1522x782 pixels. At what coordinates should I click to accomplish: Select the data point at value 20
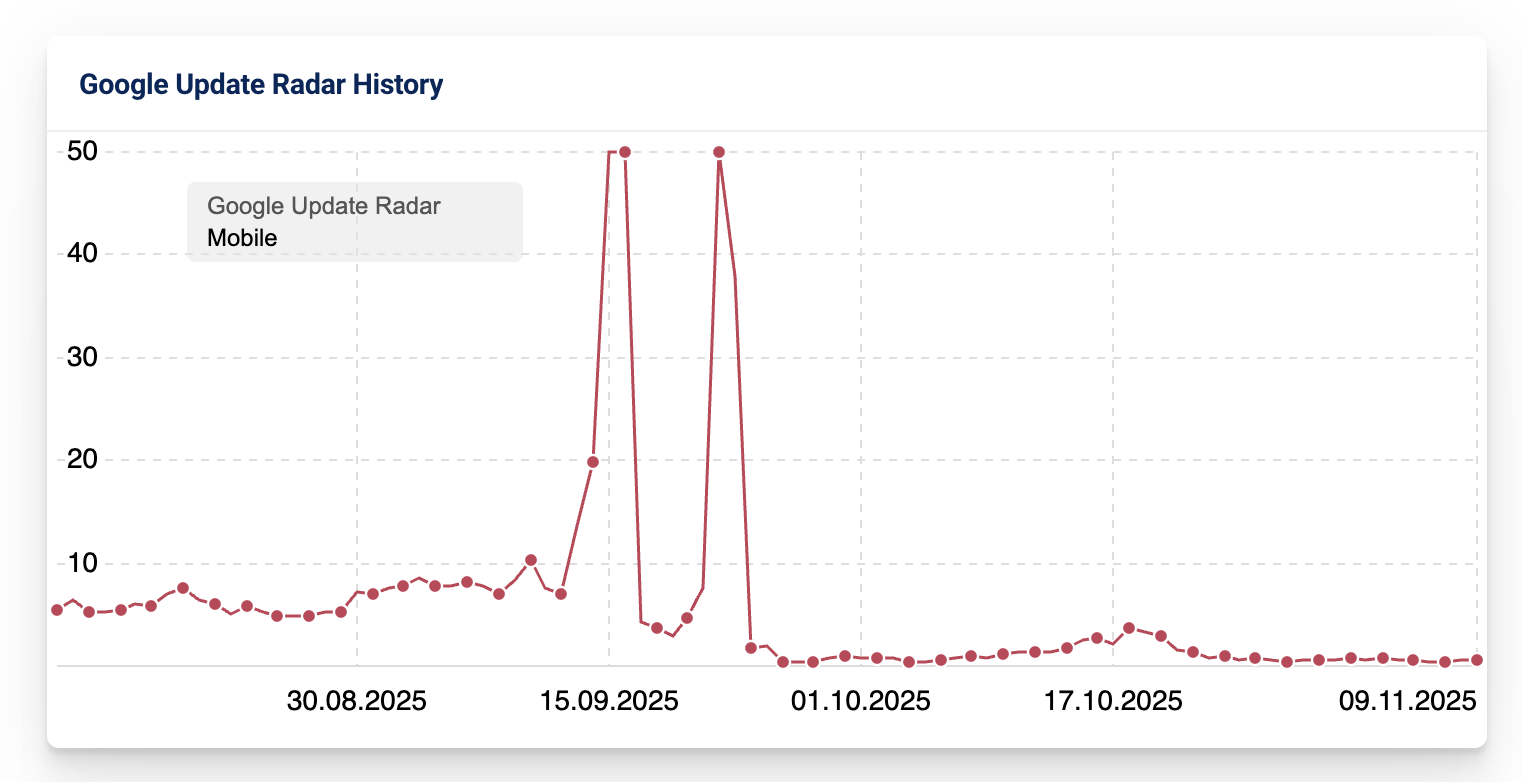point(593,462)
